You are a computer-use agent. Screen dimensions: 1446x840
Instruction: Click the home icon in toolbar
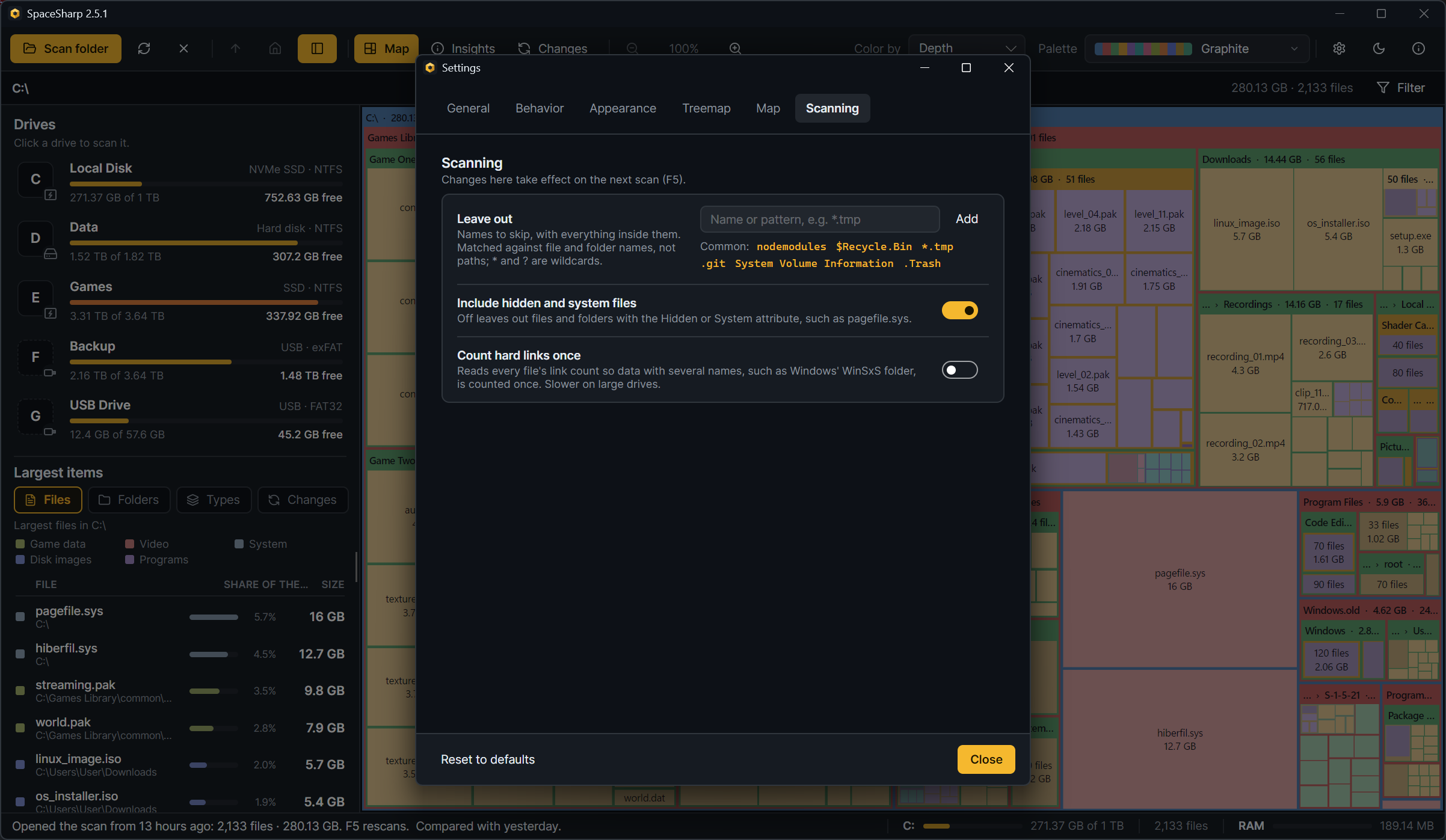tap(275, 49)
